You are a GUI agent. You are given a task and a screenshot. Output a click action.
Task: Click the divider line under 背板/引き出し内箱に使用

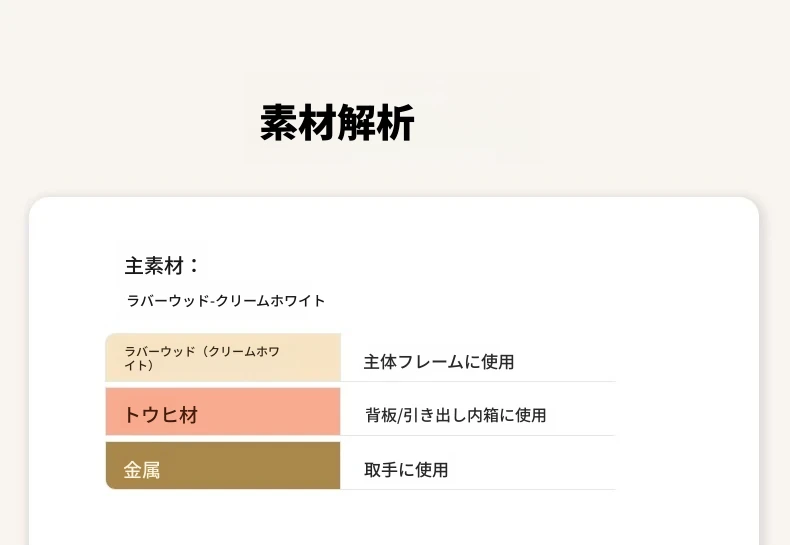478,435
